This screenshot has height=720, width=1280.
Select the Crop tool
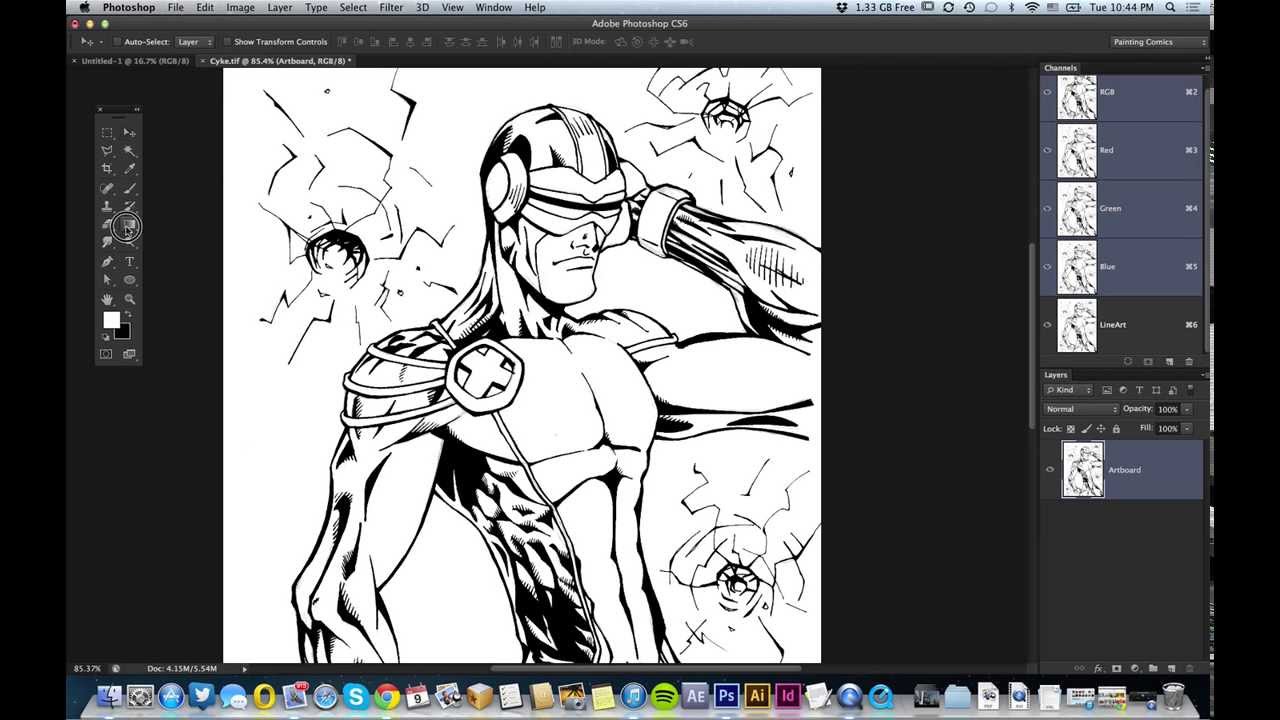[107, 169]
